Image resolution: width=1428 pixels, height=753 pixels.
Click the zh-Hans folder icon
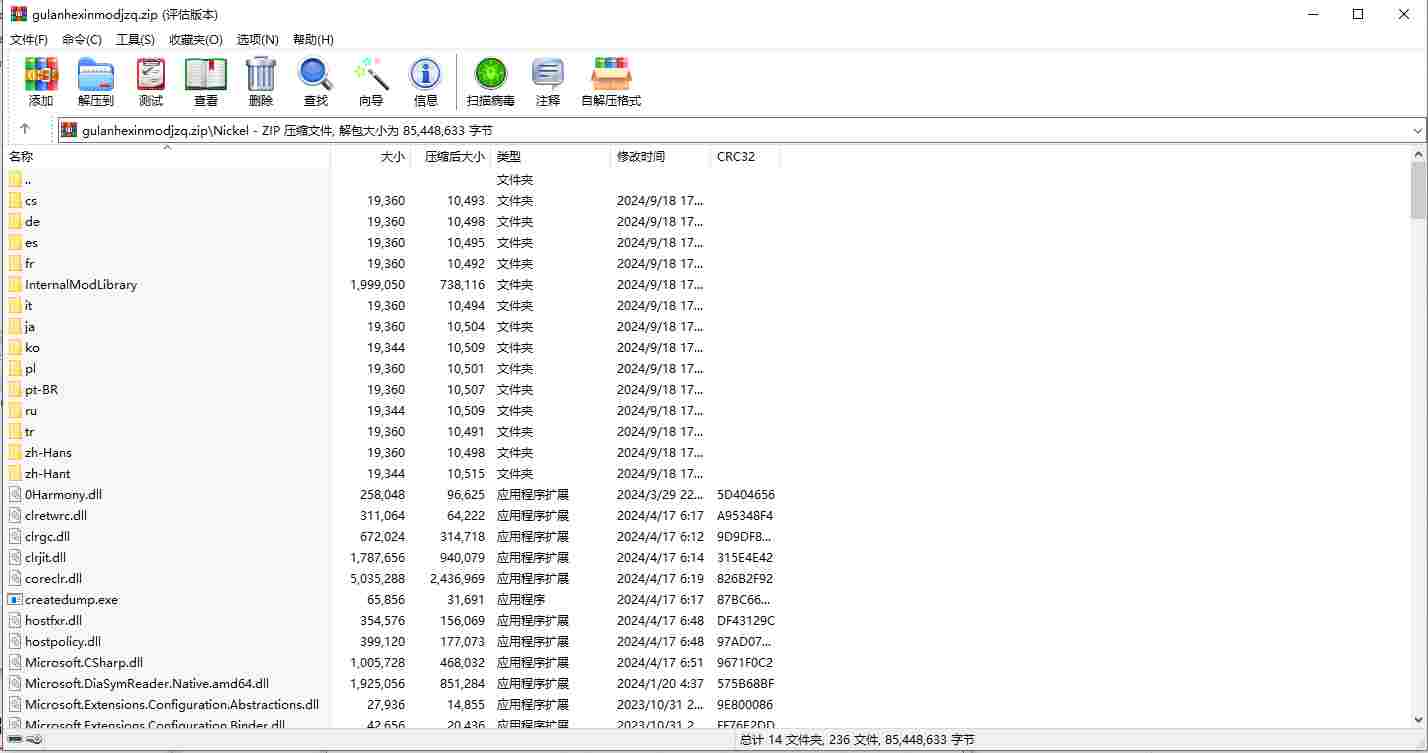(15, 452)
